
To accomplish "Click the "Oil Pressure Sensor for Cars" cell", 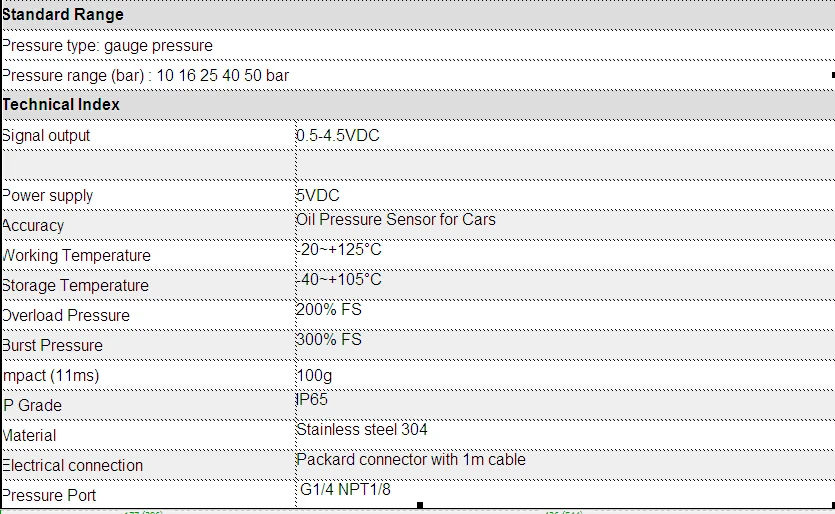I will coord(396,220).
